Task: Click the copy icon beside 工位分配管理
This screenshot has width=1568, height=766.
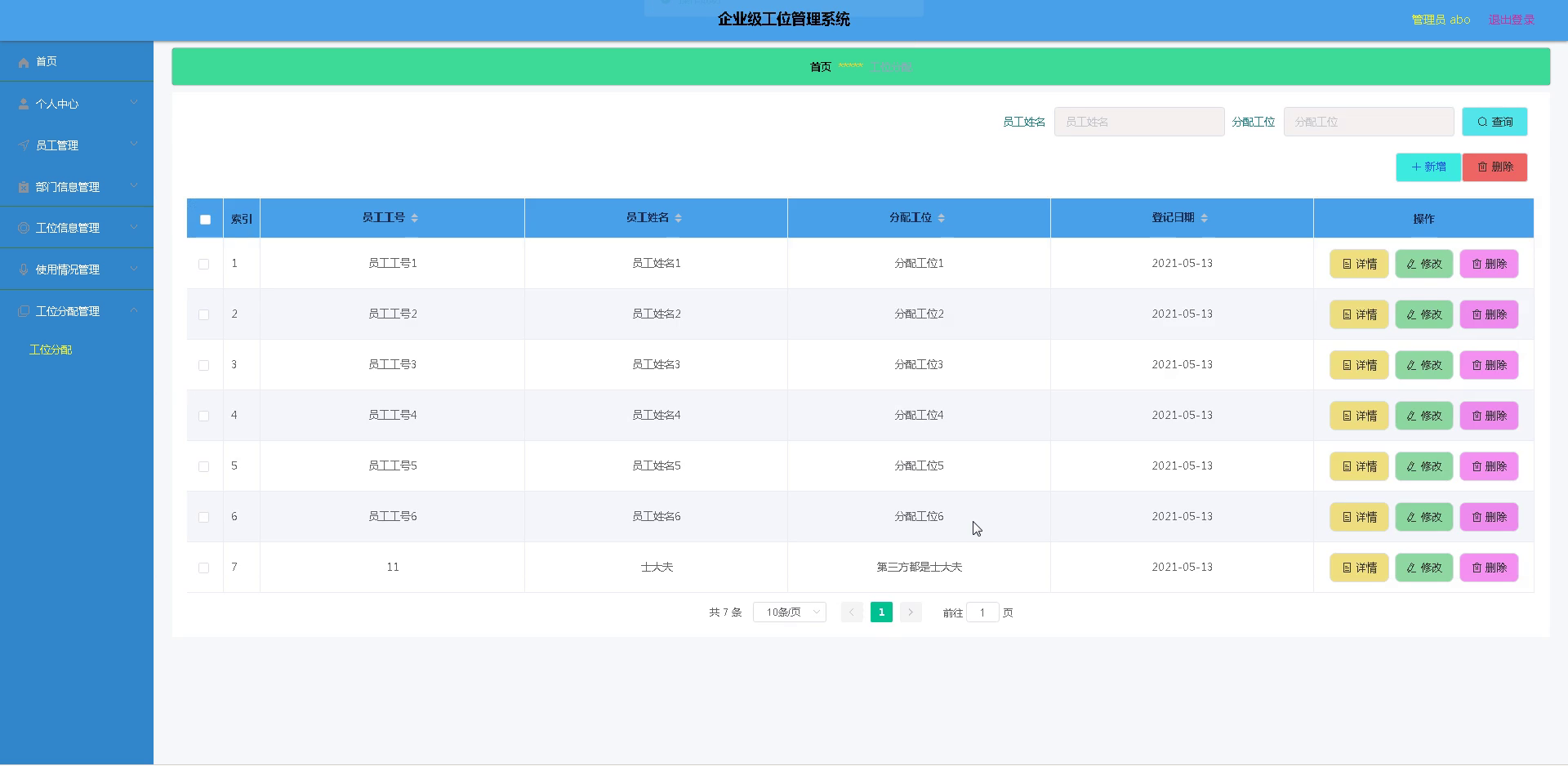Action: tap(24, 311)
